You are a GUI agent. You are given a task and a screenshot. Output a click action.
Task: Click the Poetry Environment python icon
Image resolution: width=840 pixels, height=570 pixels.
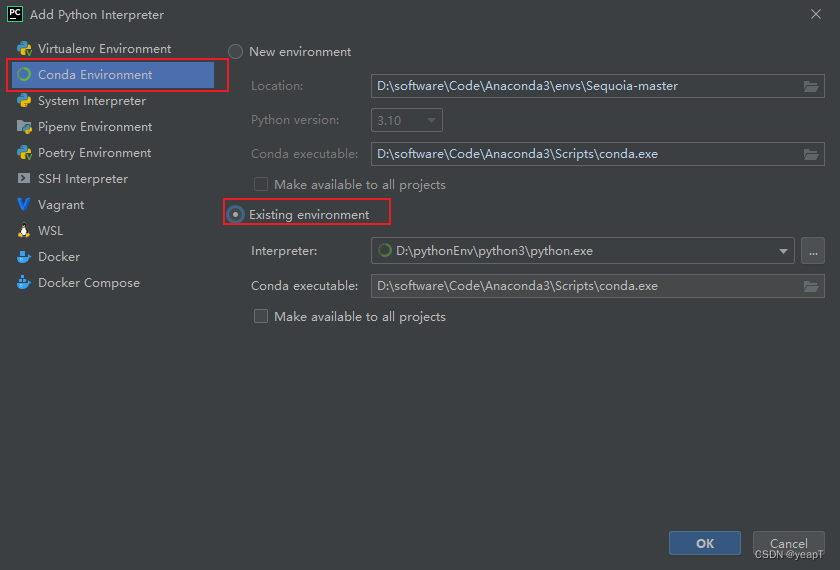24,153
